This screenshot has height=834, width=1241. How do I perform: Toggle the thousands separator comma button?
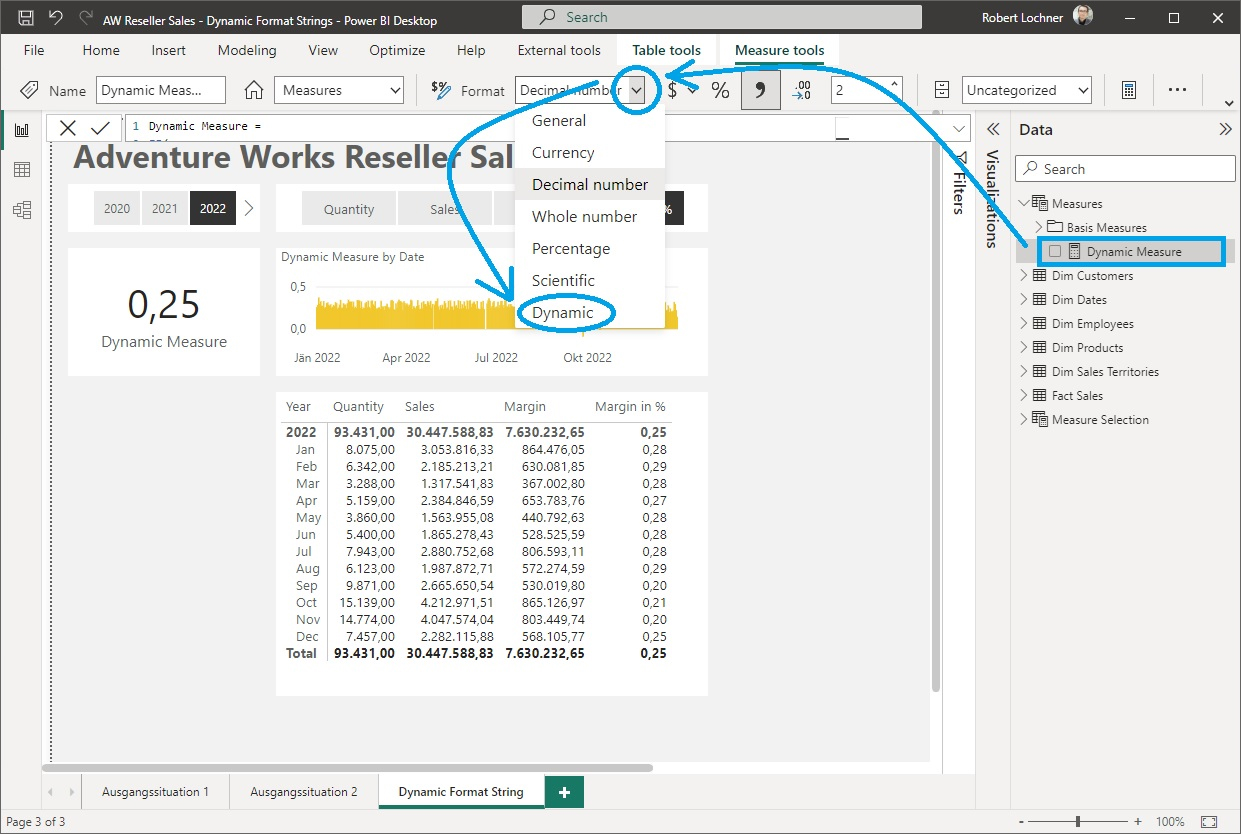tap(760, 90)
